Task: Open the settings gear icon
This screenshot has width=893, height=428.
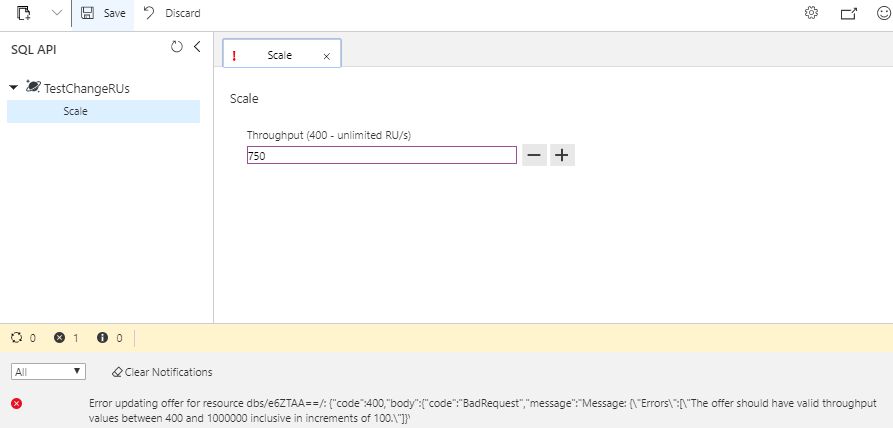Action: [x=812, y=13]
